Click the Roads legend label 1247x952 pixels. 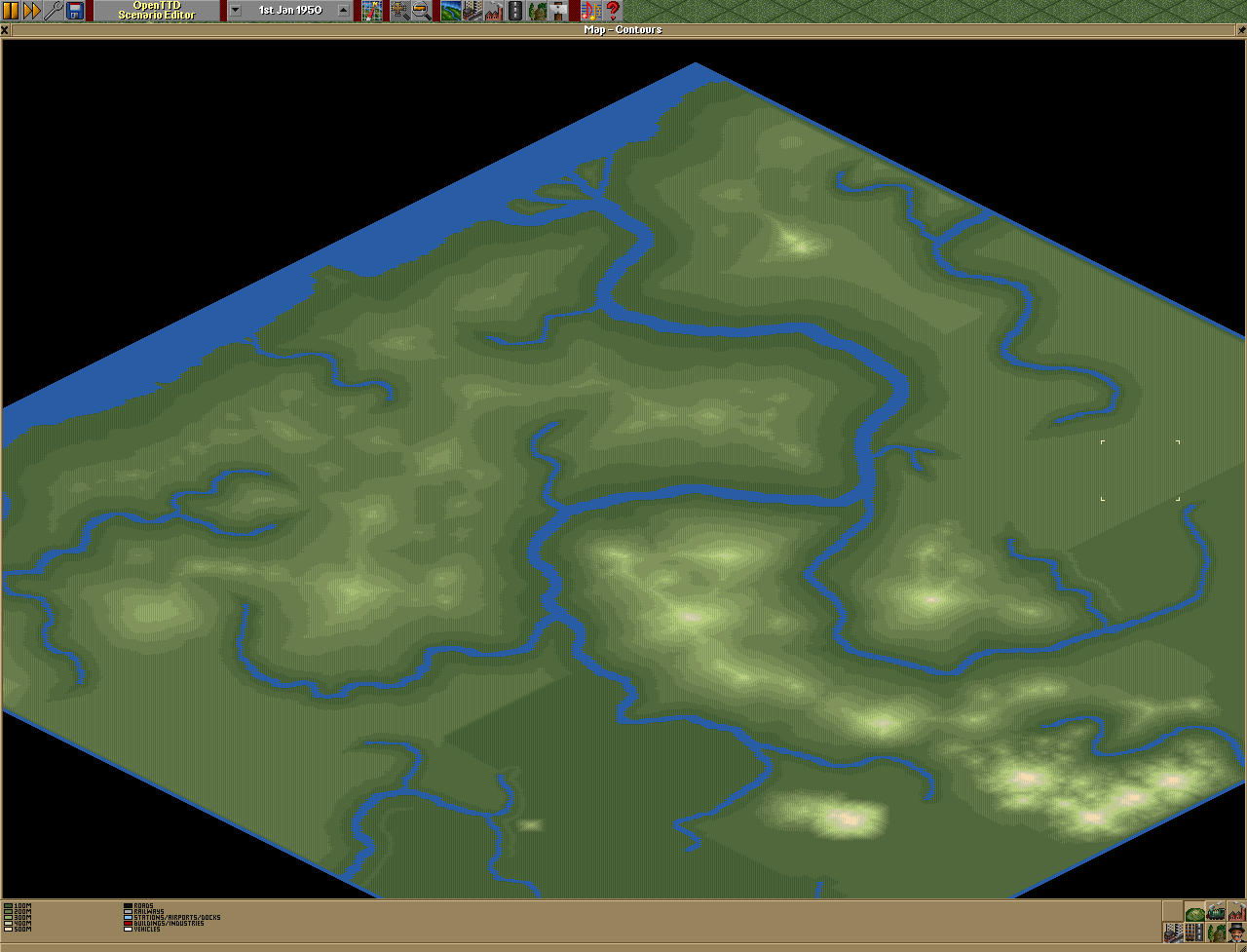pyautogui.click(x=143, y=906)
